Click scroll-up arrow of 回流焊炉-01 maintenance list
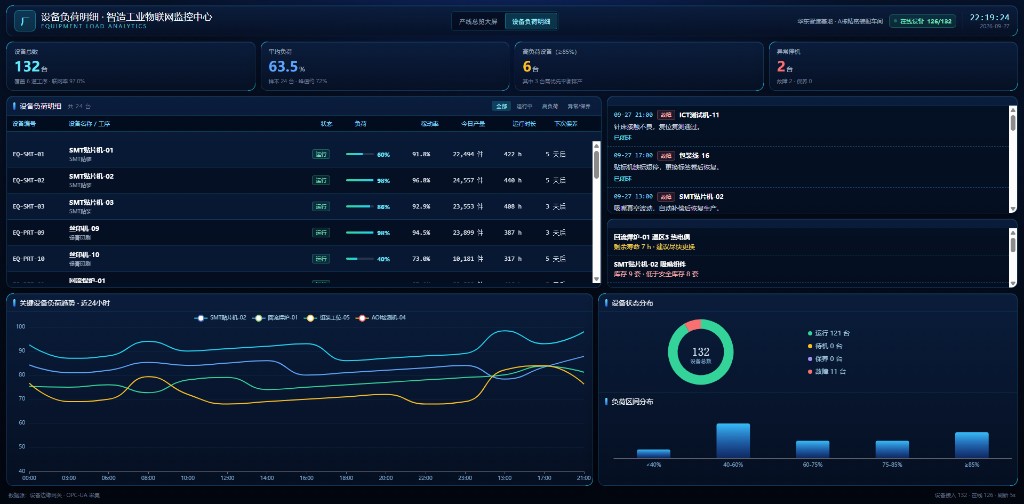Image resolution: width=1024 pixels, height=504 pixels. (x=1013, y=232)
